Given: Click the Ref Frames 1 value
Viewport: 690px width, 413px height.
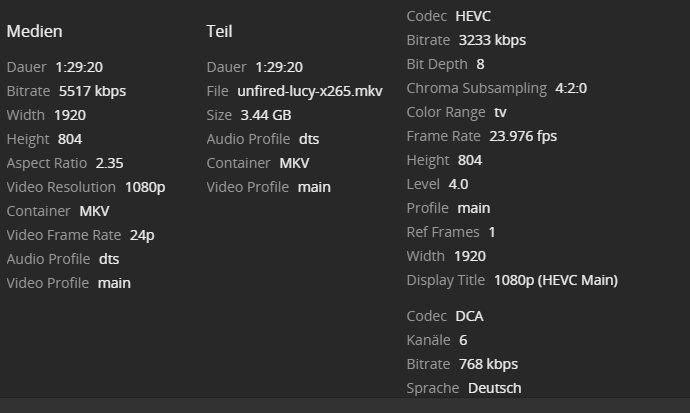Looking at the screenshot, I should [x=492, y=232].
